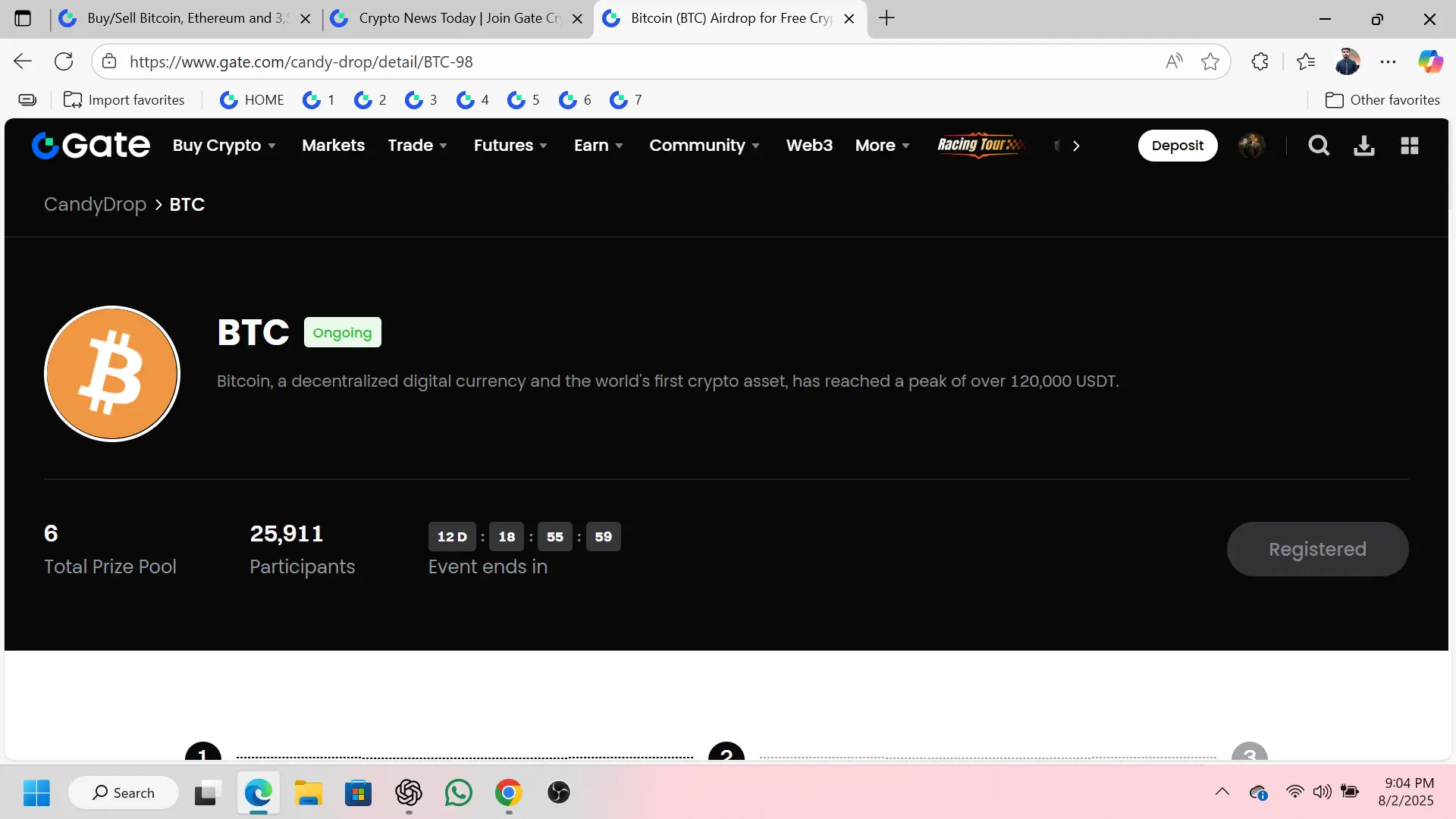Open the tab actions menu icon
The height and width of the screenshot is (819, 1456).
click(23, 18)
